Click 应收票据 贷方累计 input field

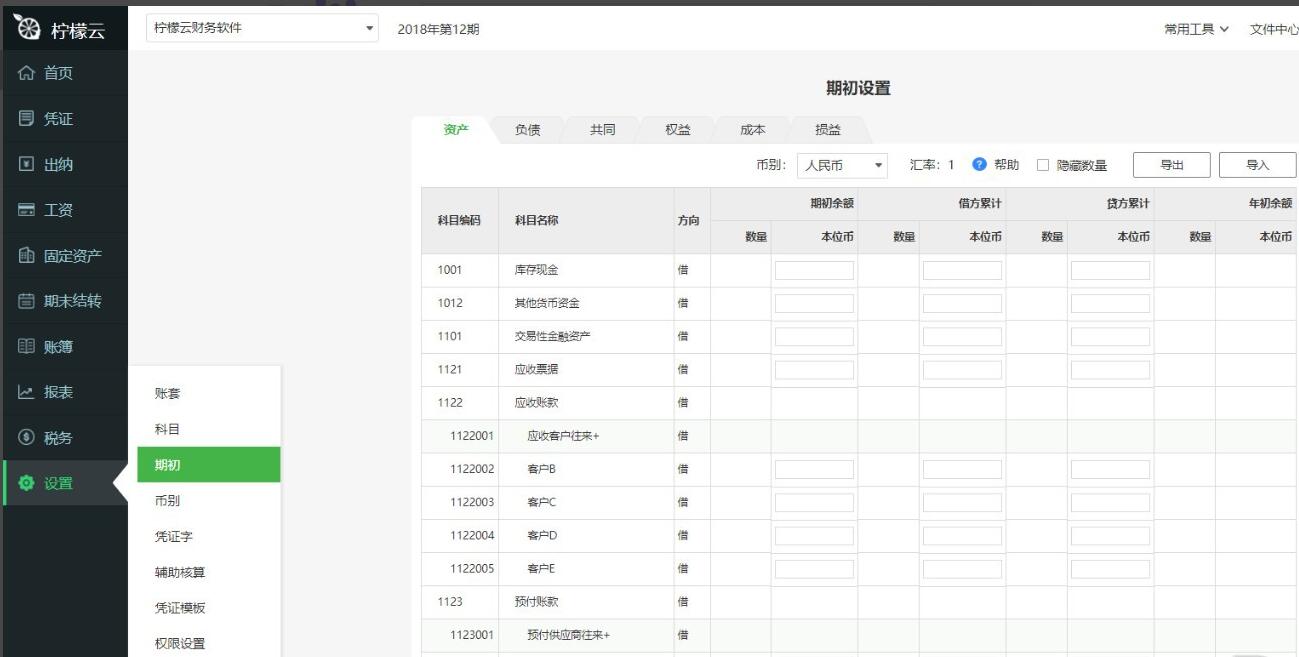pos(1110,370)
